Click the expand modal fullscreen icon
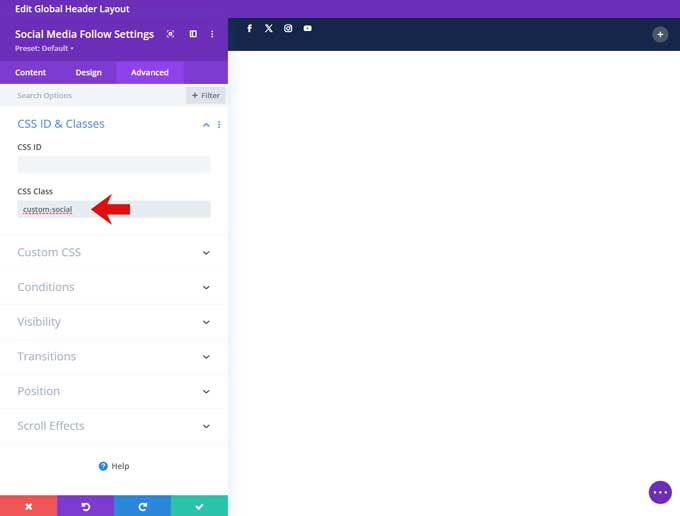Screen dimensions: 680x516 [170, 34]
